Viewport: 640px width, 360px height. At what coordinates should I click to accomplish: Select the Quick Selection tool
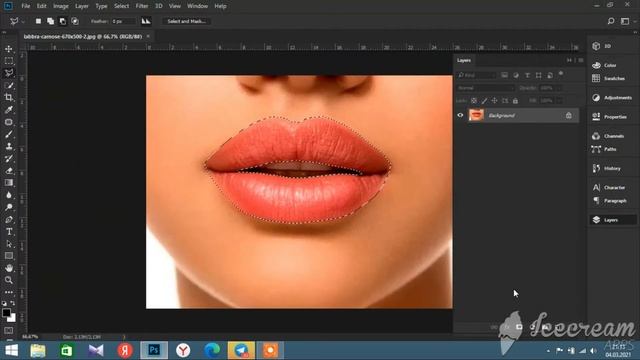click(9, 85)
